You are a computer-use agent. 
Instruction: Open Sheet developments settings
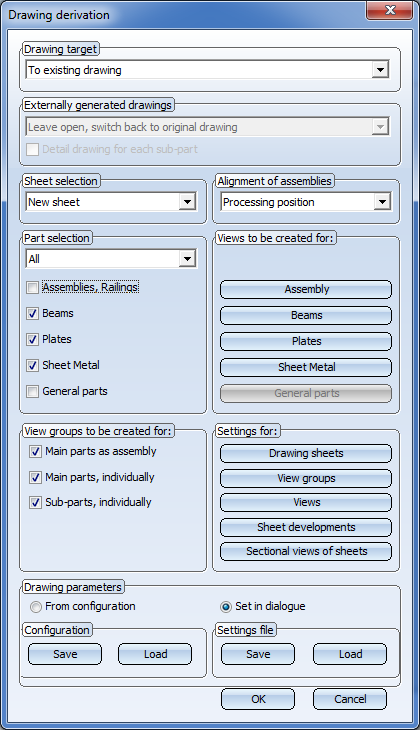click(x=306, y=527)
